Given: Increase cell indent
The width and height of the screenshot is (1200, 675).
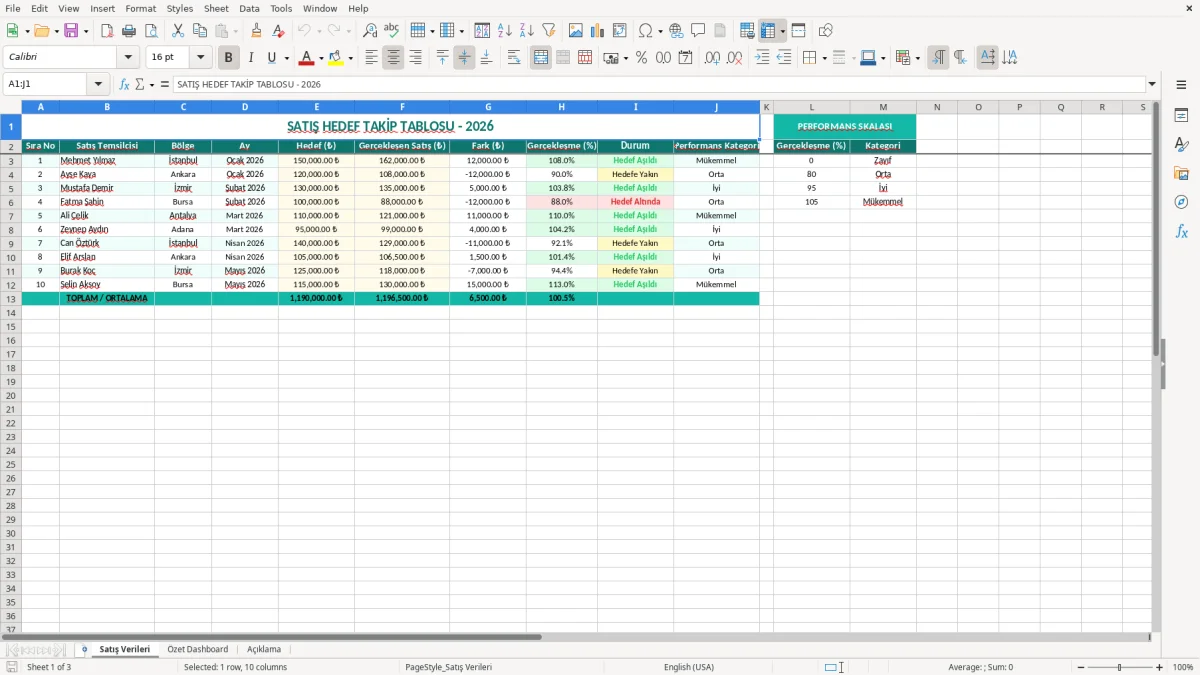Looking at the screenshot, I should (762, 58).
